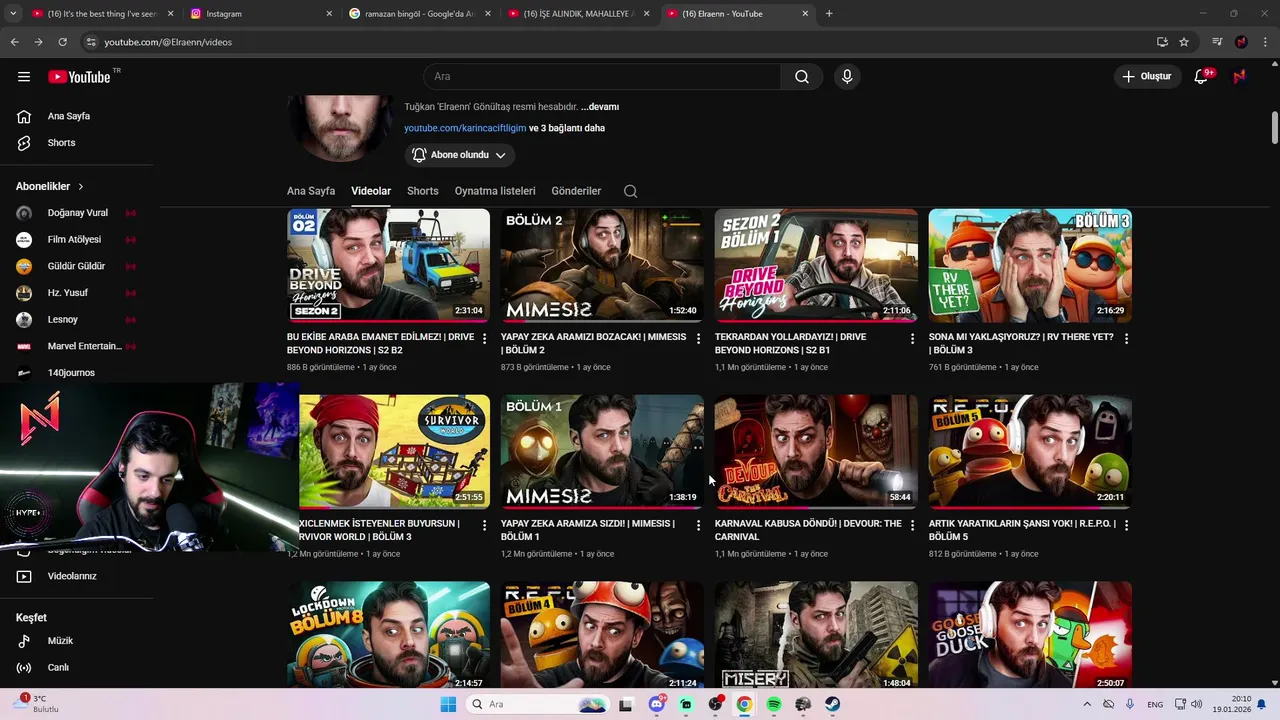Switch to the Ana Sayfa channel tab
This screenshot has height=720, width=1280.
click(311, 191)
